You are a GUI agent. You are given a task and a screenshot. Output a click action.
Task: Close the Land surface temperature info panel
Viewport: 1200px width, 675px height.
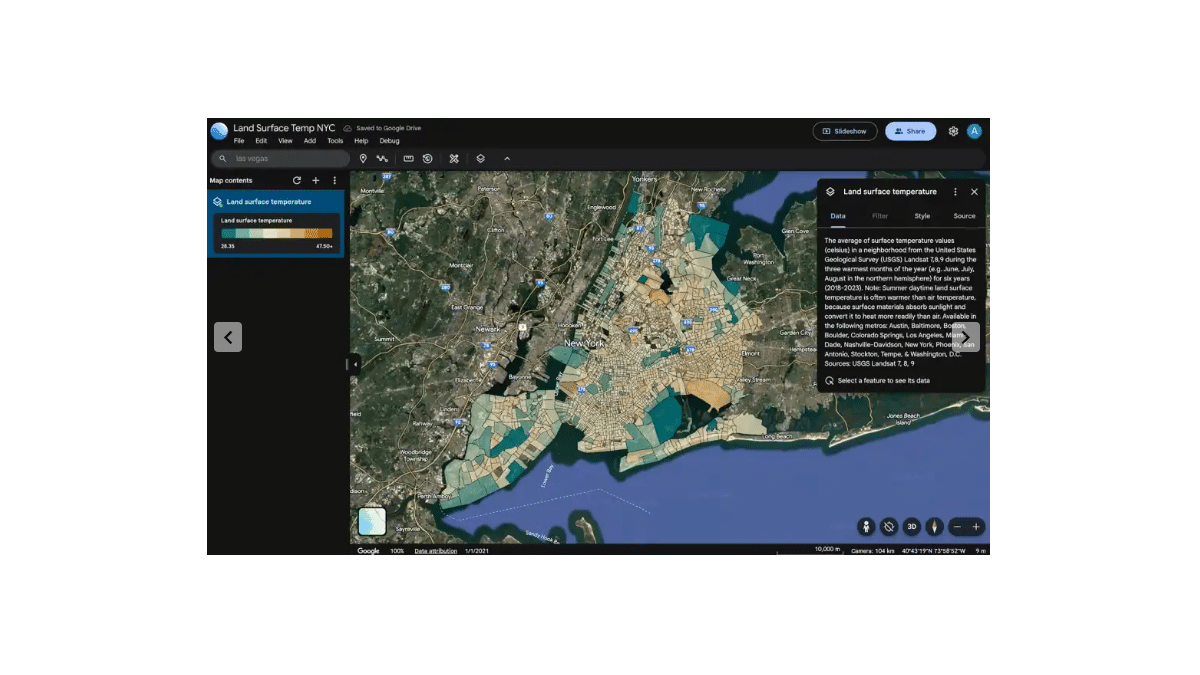tap(974, 192)
